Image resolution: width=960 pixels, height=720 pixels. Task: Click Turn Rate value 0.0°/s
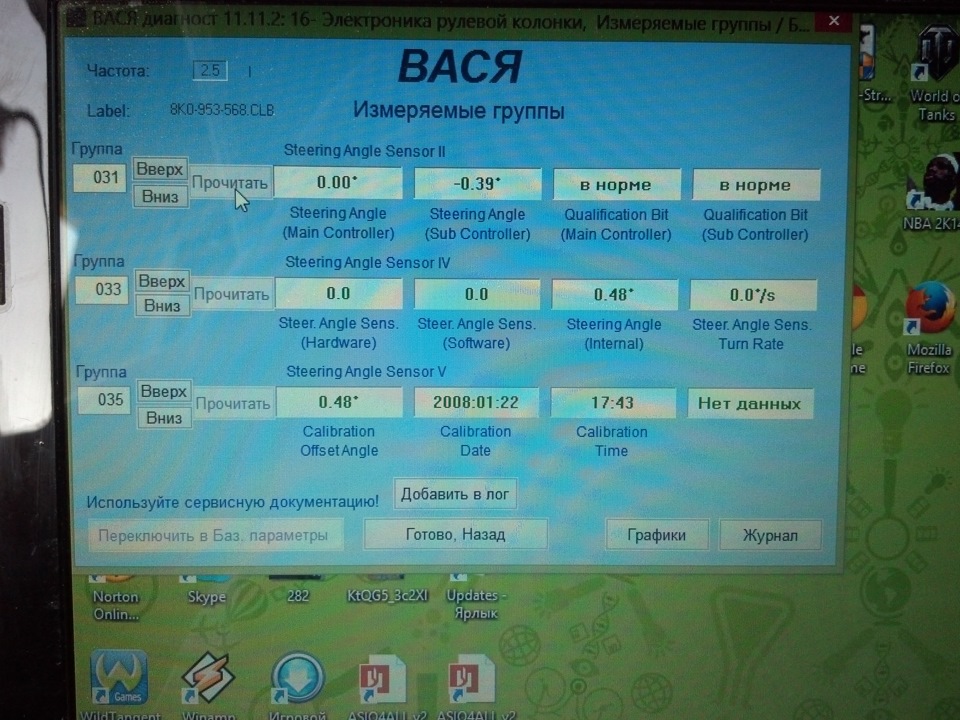(x=753, y=295)
